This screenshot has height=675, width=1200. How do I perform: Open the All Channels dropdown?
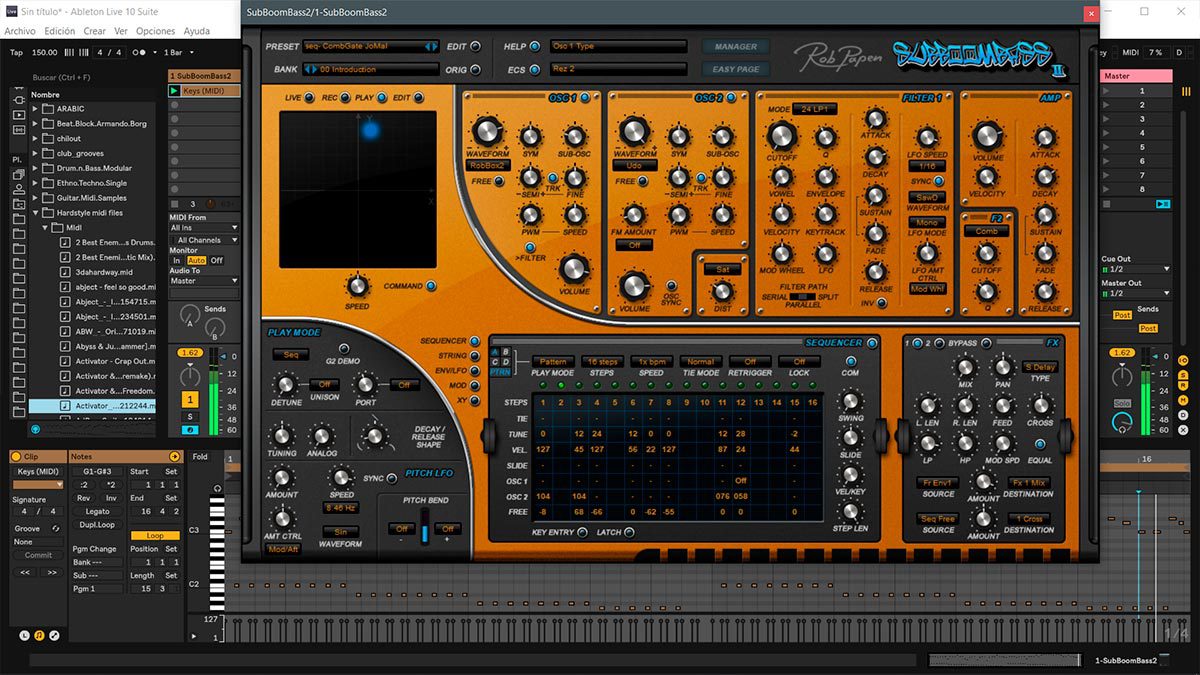pos(204,240)
